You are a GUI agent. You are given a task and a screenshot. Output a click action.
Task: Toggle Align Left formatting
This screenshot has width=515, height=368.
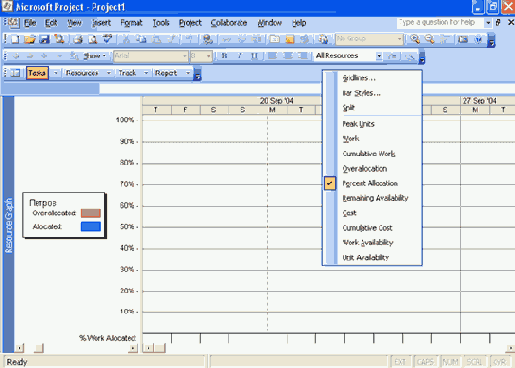point(273,56)
